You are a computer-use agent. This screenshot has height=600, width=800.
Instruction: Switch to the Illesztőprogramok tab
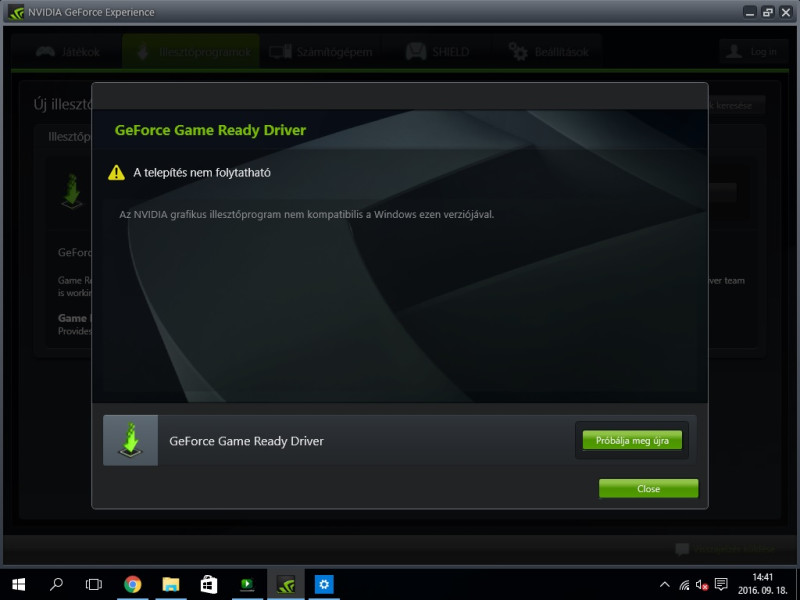click(191, 52)
